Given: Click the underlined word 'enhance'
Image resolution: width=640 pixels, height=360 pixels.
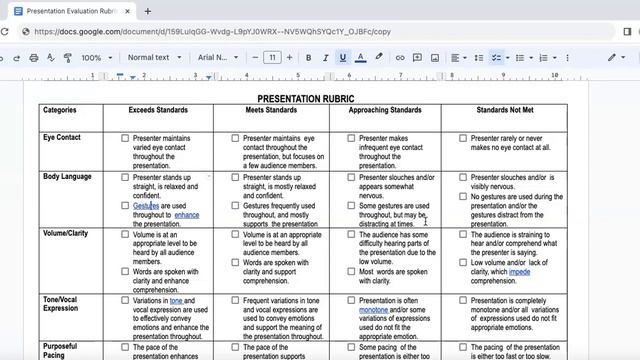Looking at the screenshot, I should coord(187,215).
